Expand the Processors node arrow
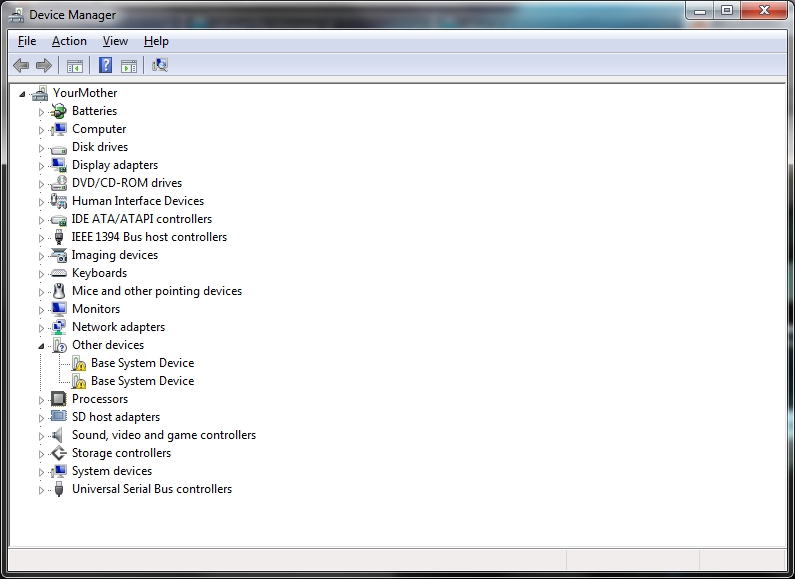The width and height of the screenshot is (795, 579). [x=41, y=400]
